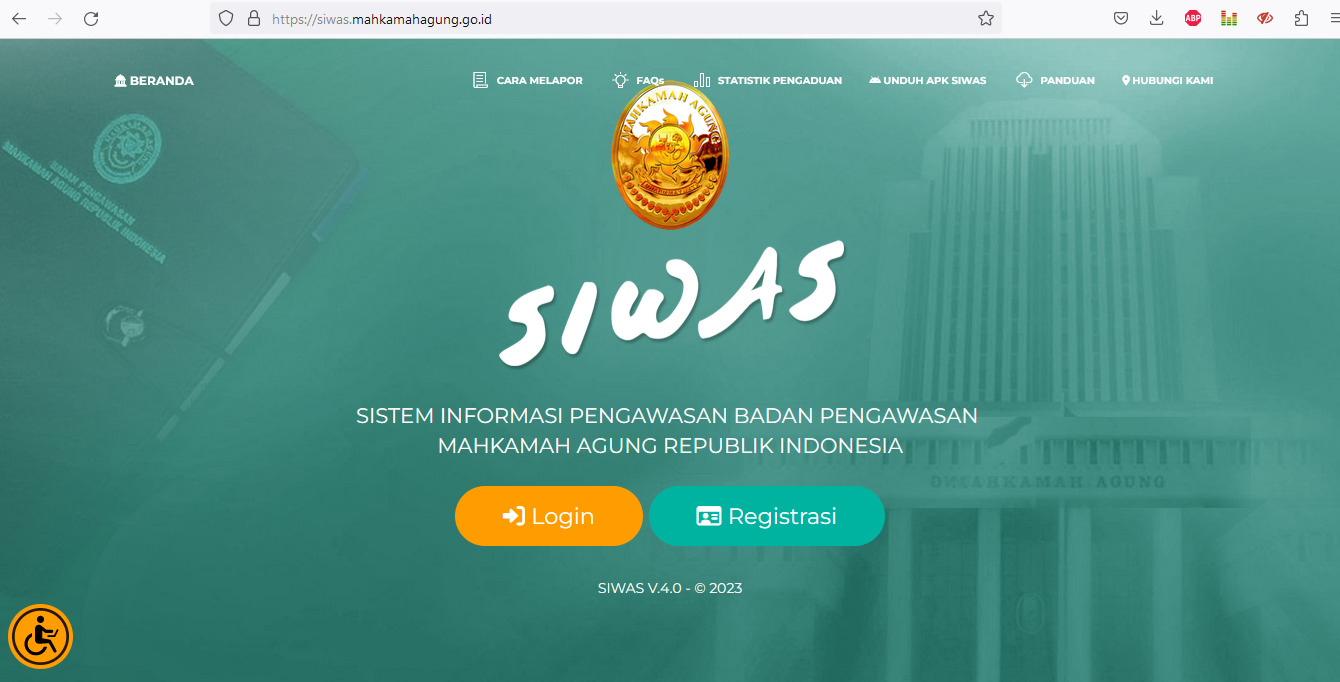Click the orange Login button

pos(549,516)
